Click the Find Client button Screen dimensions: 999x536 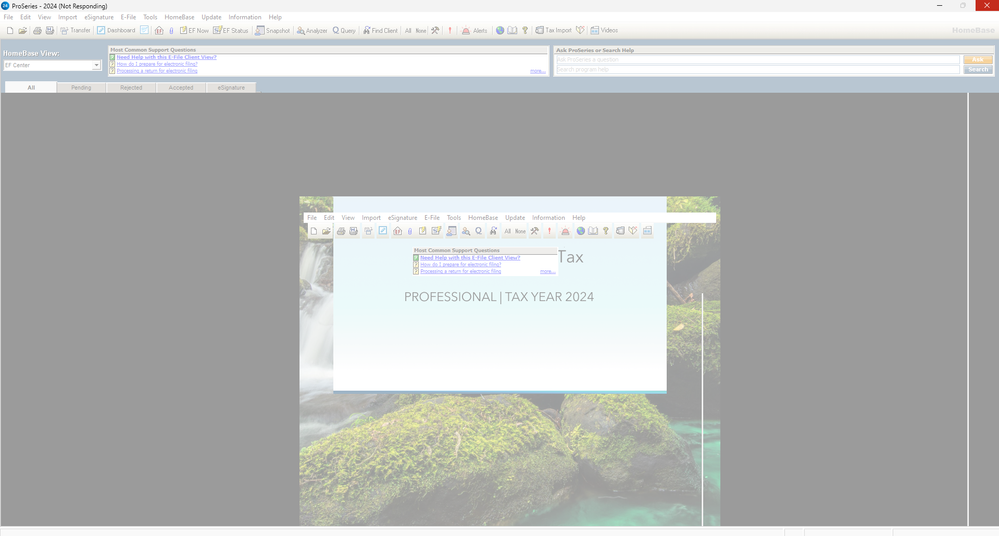(380, 31)
